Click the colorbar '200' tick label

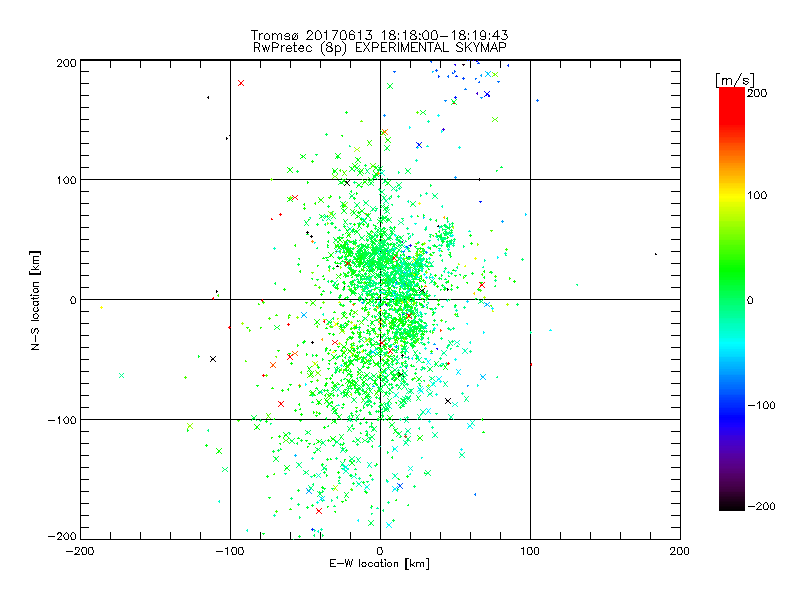click(x=757, y=93)
